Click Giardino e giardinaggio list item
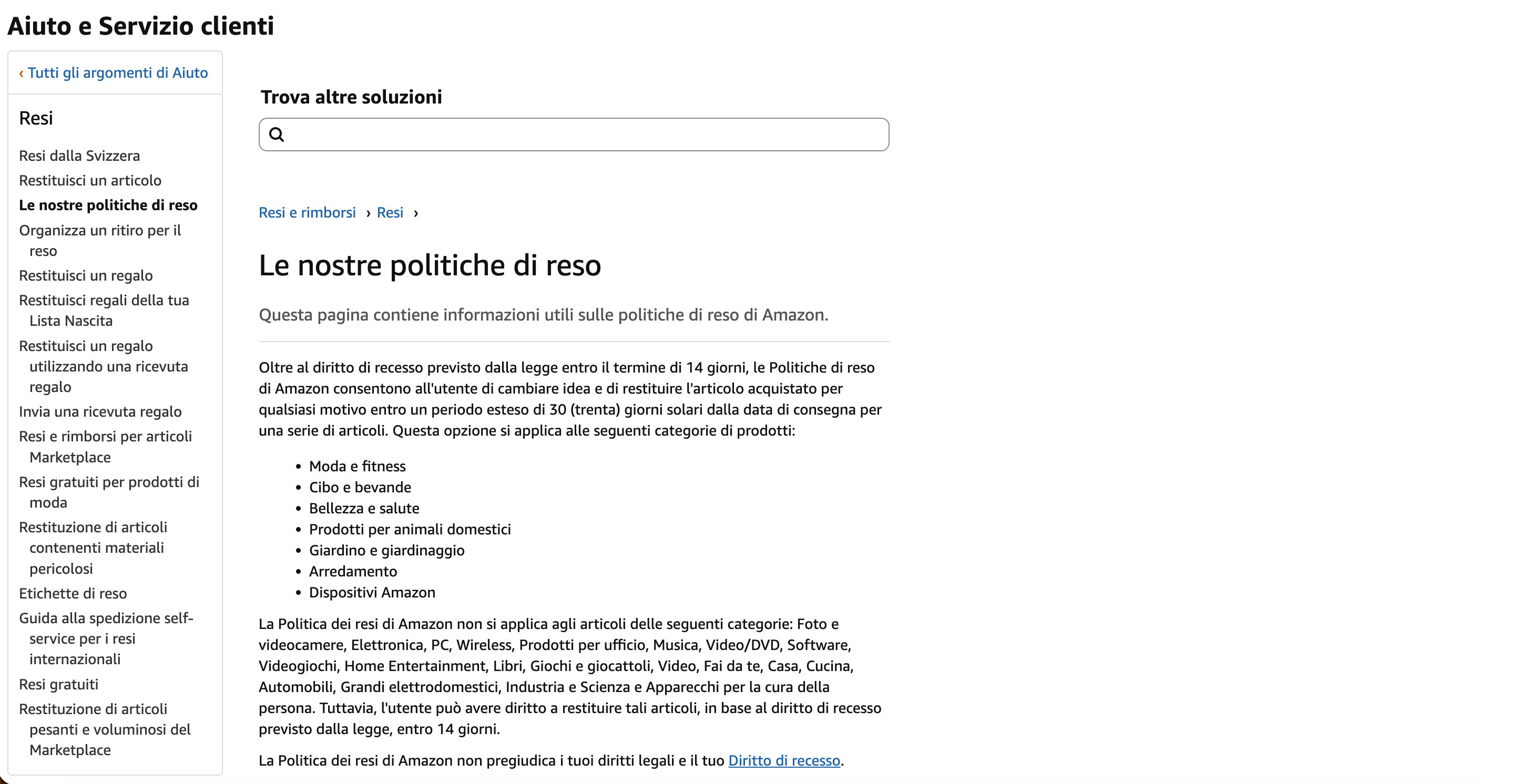Image resolution: width=1530 pixels, height=784 pixels. click(386, 551)
